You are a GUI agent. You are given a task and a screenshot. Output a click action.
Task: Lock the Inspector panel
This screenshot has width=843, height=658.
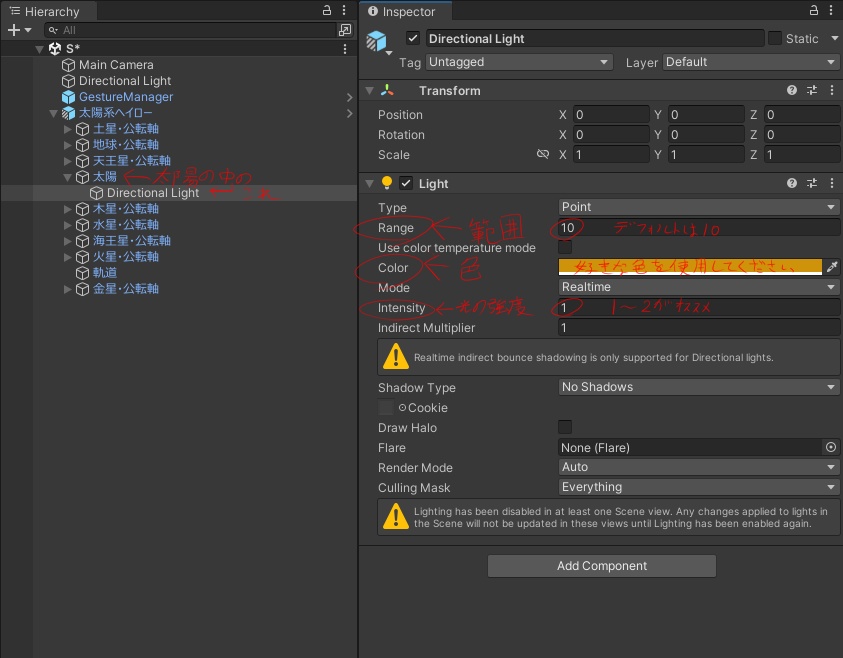[813, 10]
